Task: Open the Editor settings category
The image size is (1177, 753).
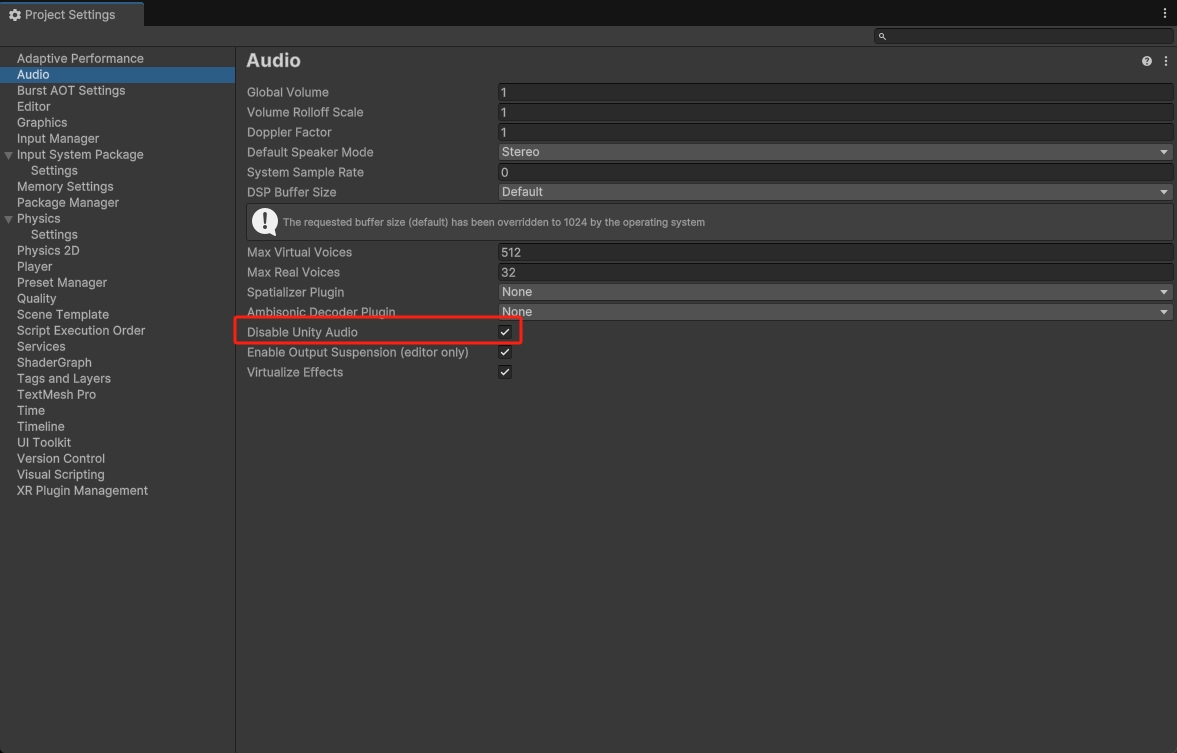Action: coord(34,107)
